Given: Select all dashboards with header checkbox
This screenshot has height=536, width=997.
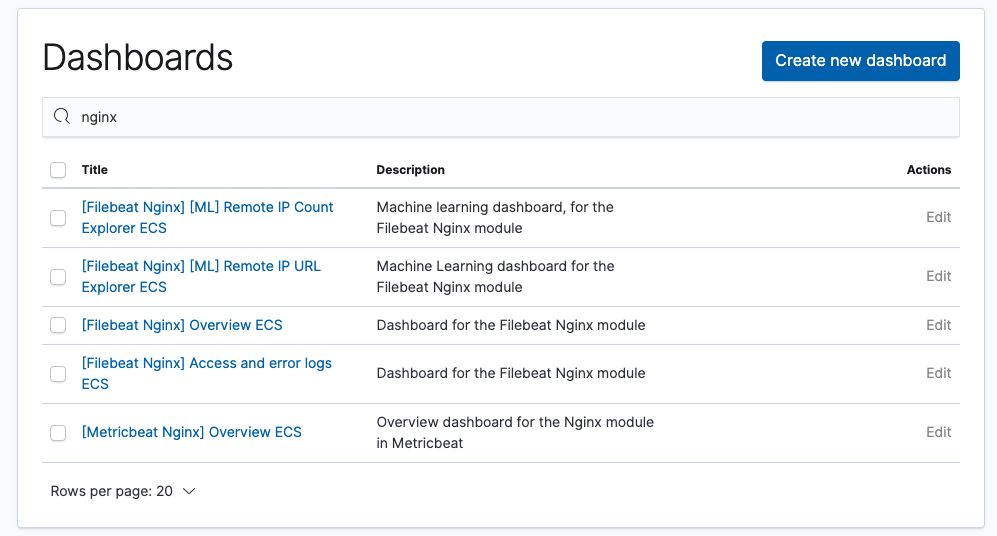Looking at the screenshot, I should pos(58,170).
